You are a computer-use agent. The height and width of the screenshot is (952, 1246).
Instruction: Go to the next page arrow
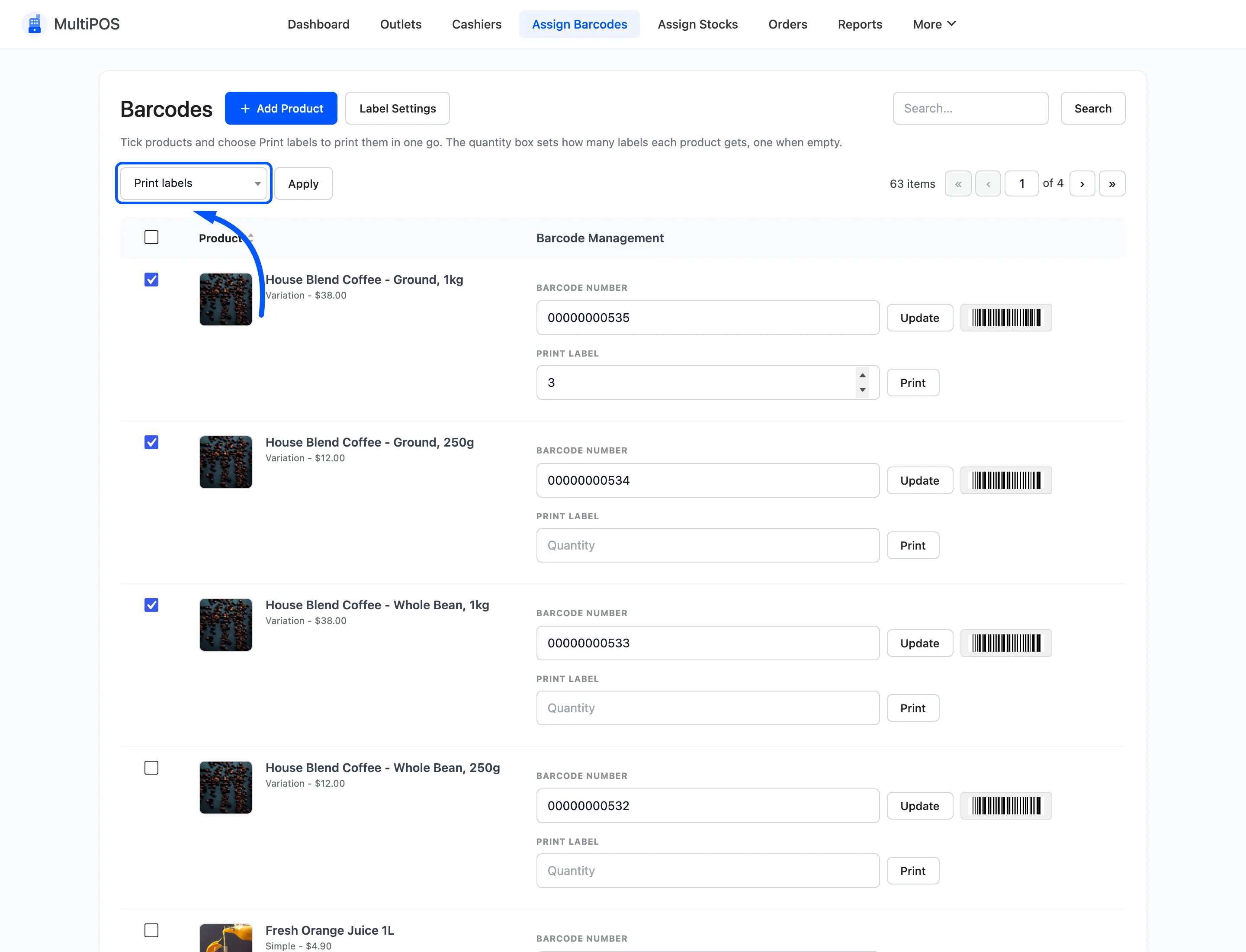1082,183
